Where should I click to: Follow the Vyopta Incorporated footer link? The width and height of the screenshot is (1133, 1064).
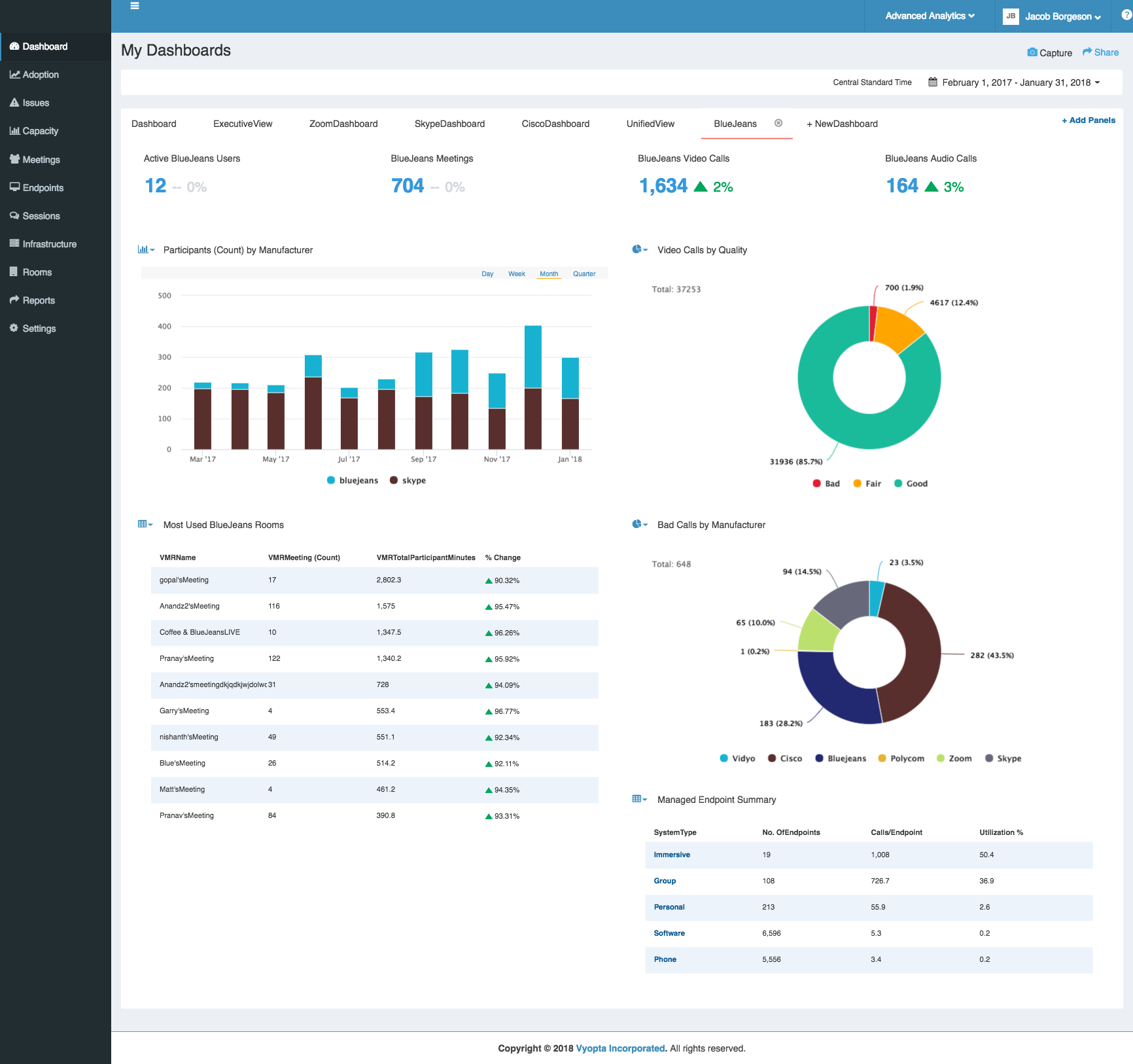point(620,1048)
